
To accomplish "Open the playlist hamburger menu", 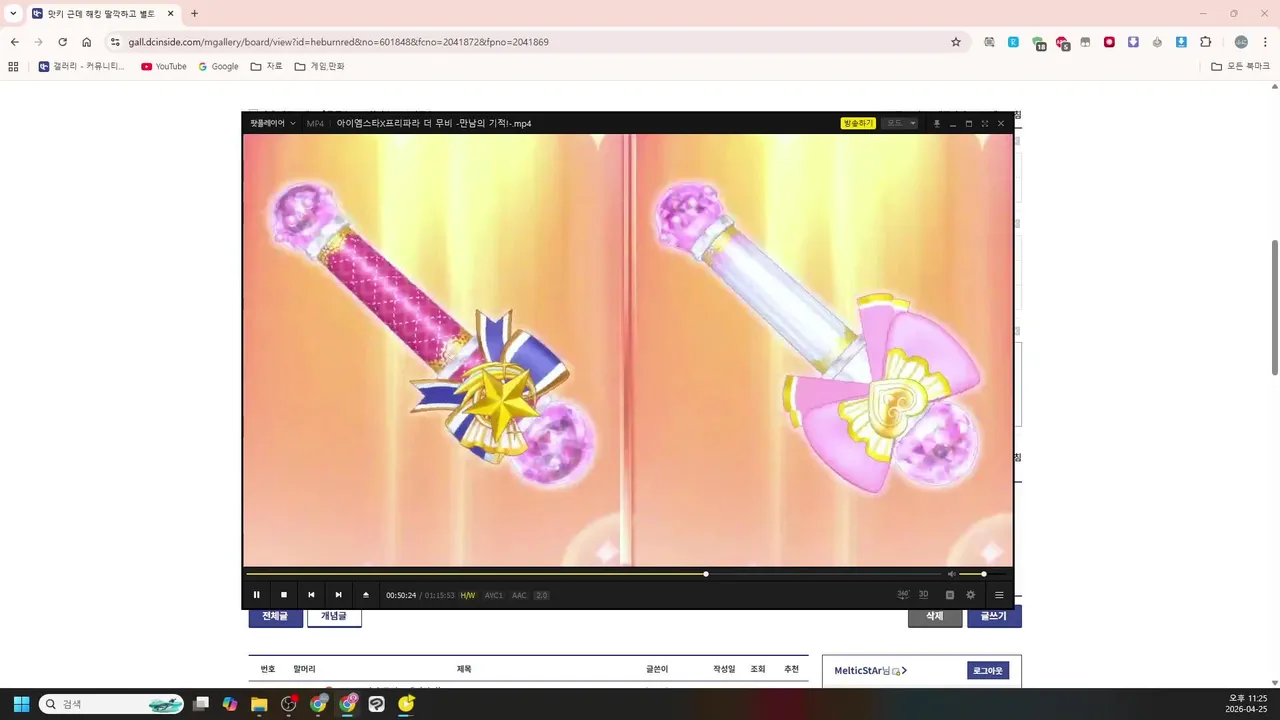I will coord(999,595).
